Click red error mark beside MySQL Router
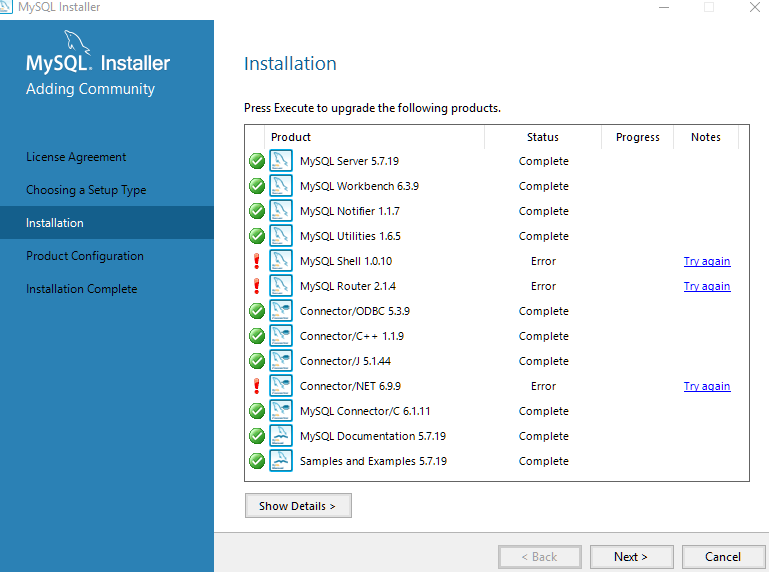 [256, 286]
